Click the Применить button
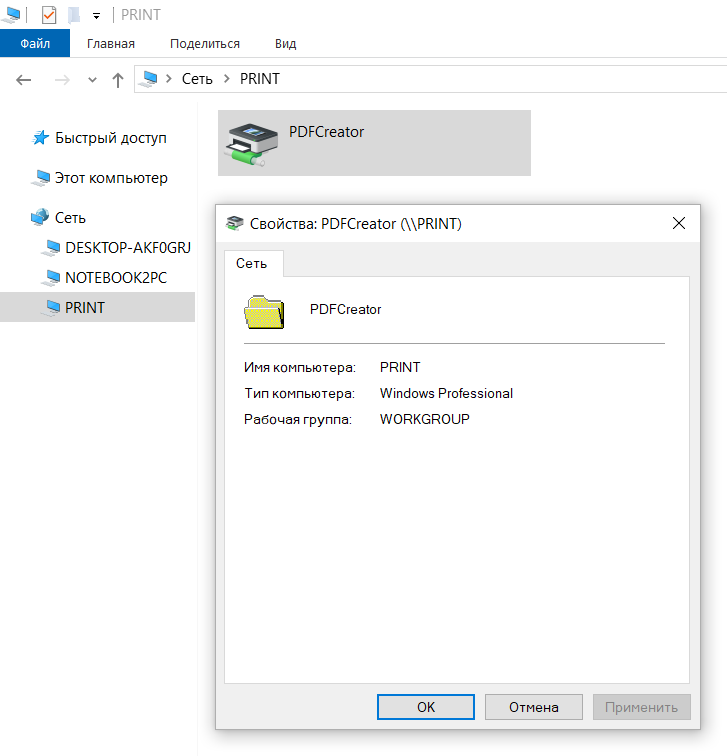The width and height of the screenshot is (727, 756). pos(642,707)
